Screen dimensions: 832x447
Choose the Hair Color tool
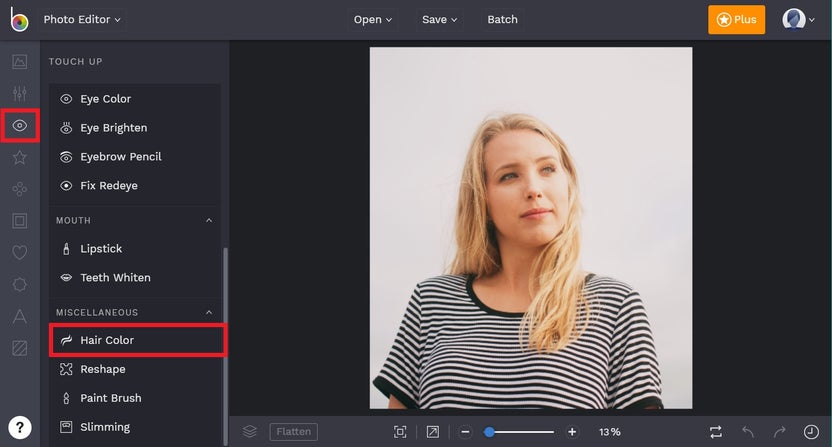[x=135, y=340]
